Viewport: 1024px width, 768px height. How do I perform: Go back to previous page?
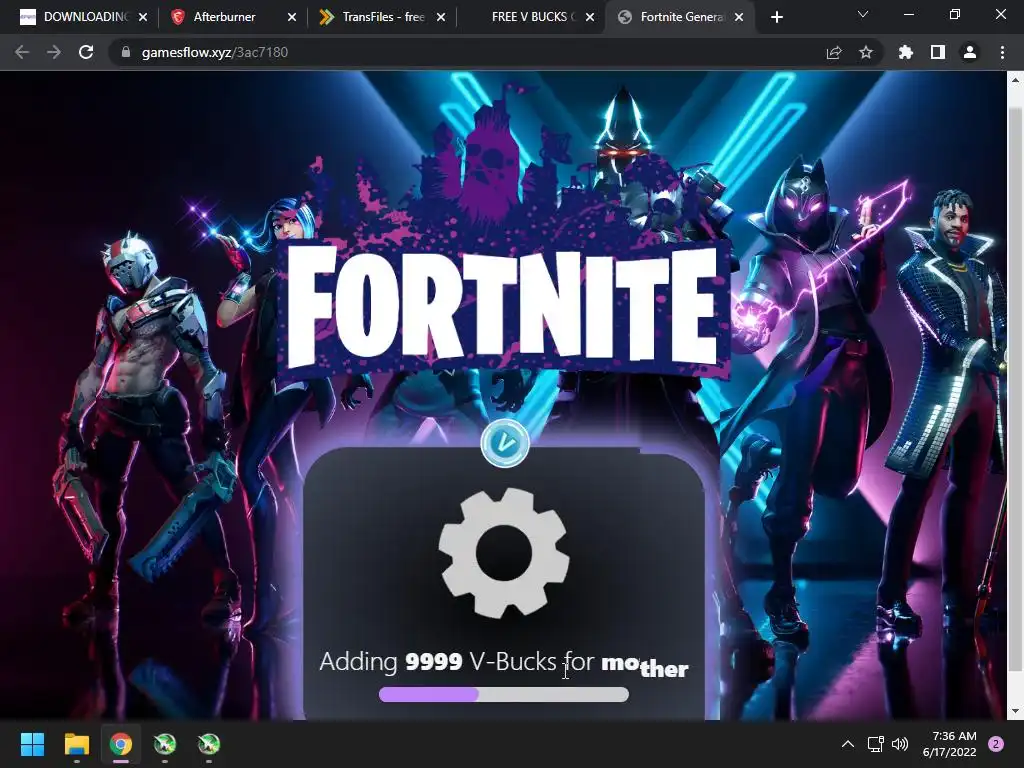point(22,52)
